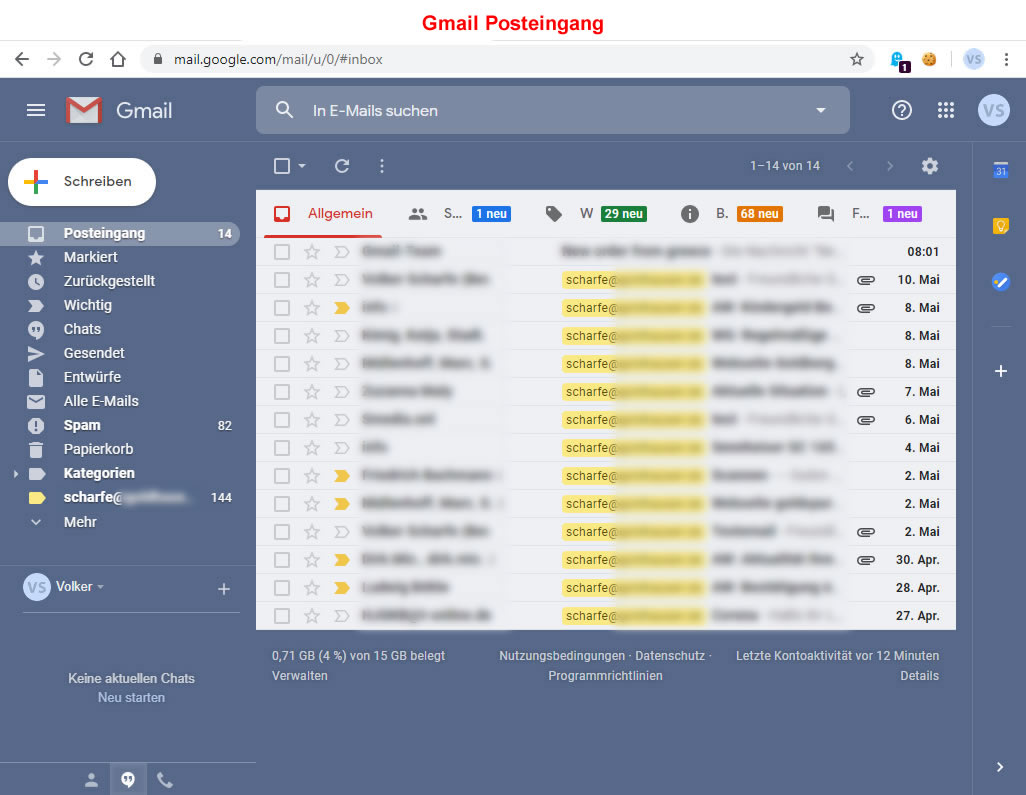The width and height of the screenshot is (1026, 795).
Task: Open the Gesendet folder
Action: pos(120,353)
